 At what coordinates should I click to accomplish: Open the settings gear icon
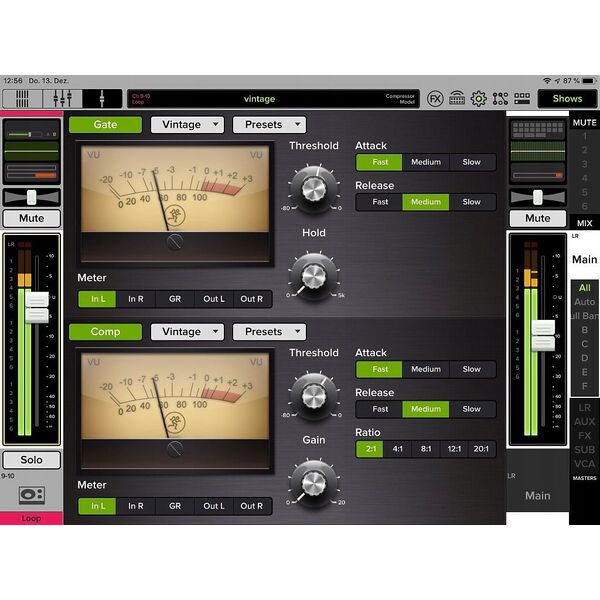point(478,99)
